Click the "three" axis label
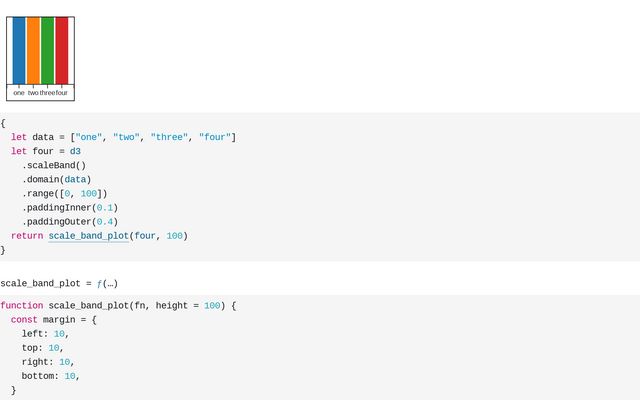The image size is (640, 400). 47,93
